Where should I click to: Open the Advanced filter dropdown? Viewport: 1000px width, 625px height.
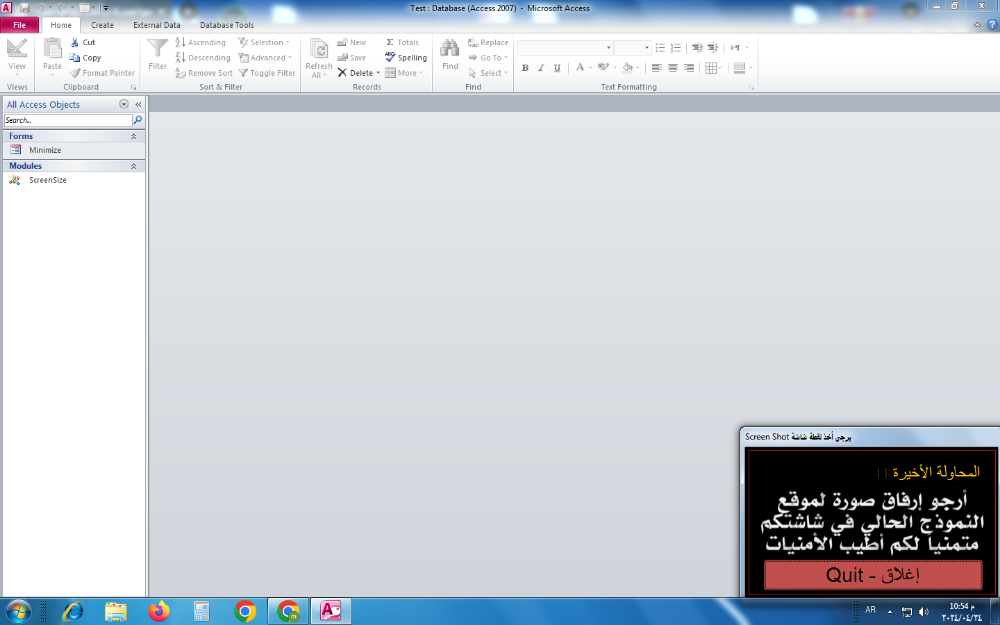[x=265, y=57]
